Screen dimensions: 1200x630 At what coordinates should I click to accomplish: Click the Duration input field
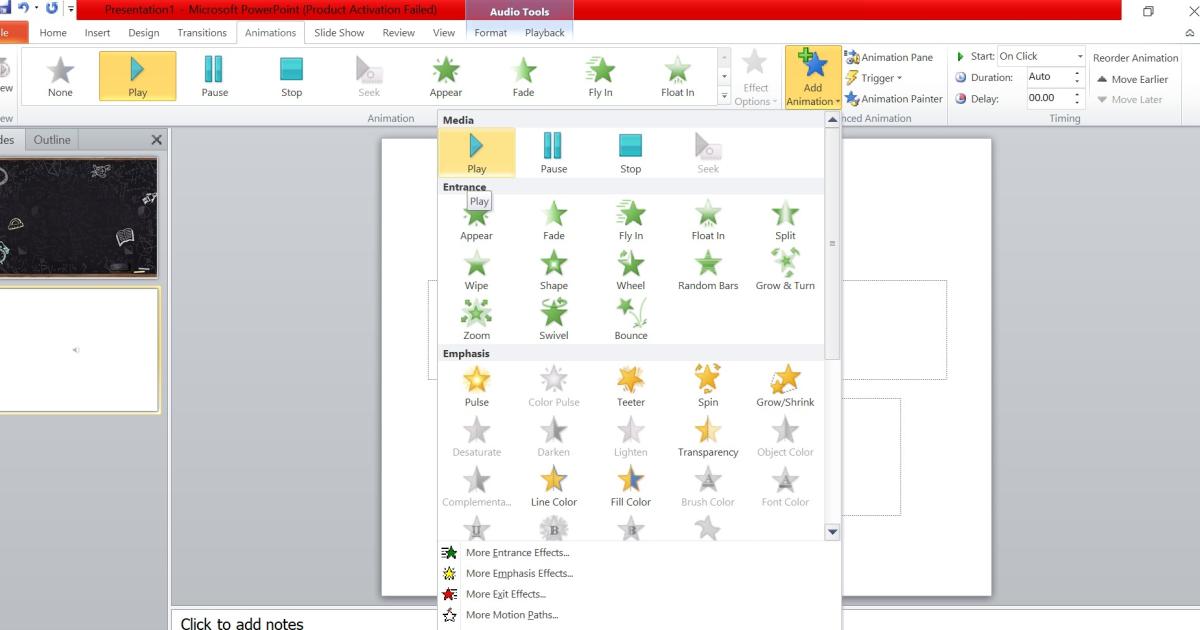[x=1048, y=77]
